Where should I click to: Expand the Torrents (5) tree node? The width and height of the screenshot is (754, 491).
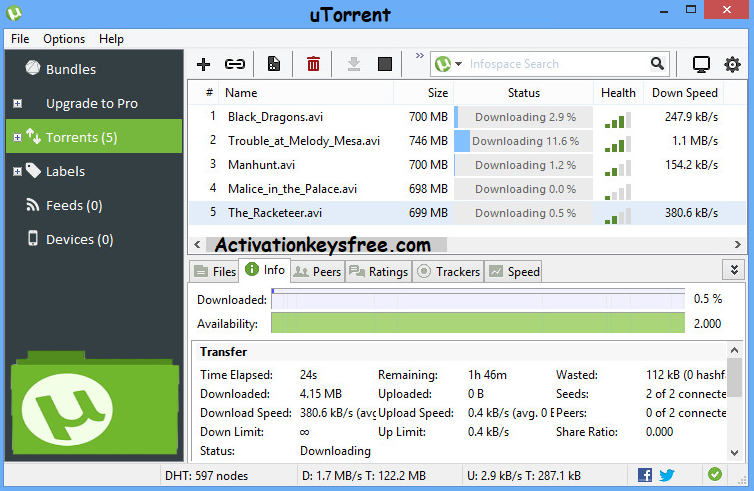(17, 138)
